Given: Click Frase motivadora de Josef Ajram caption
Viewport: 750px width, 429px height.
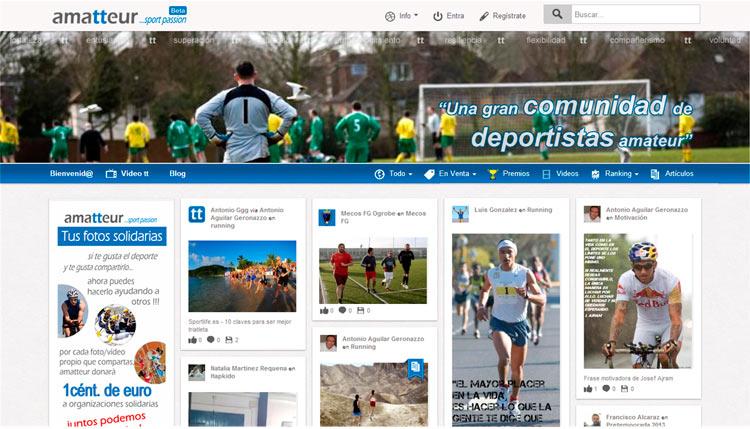Looking at the screenshot, I should coord(628,378).
